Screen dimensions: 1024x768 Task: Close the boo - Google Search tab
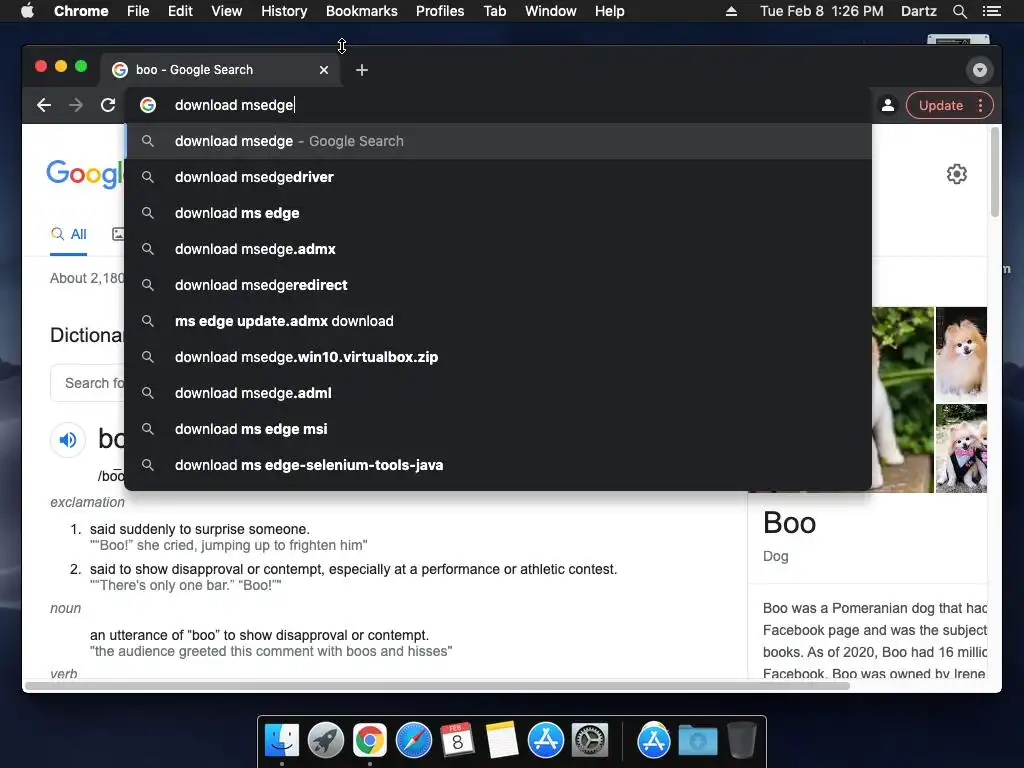point(324,70)
